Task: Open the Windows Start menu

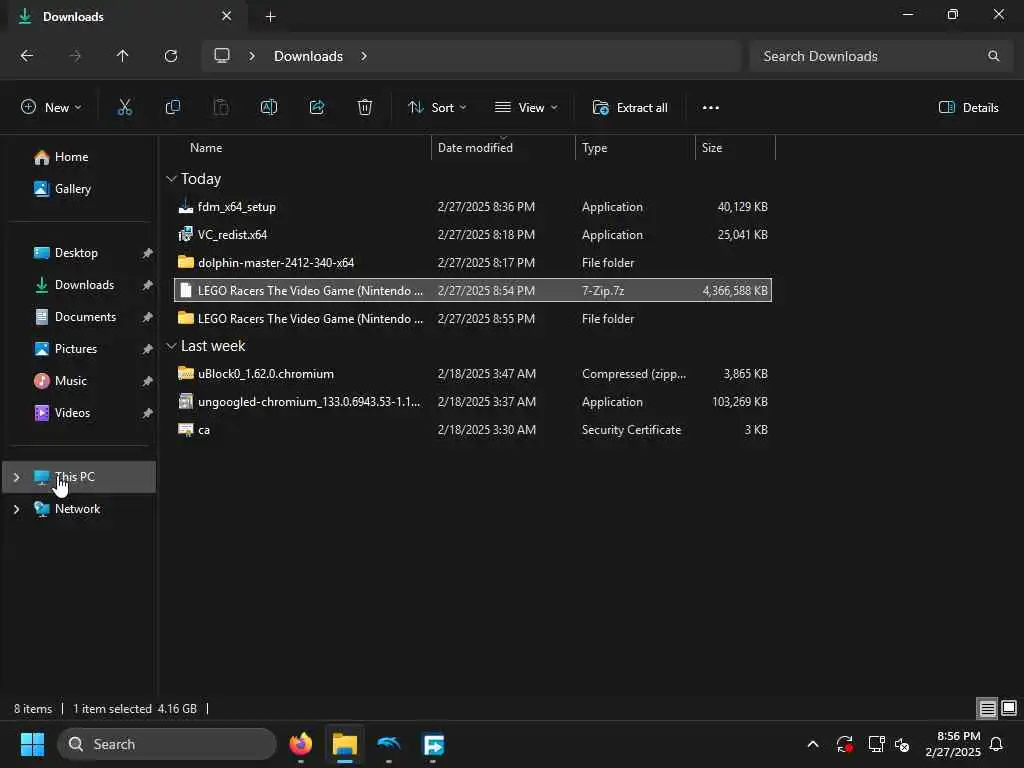Action: [x=32, y=744]
